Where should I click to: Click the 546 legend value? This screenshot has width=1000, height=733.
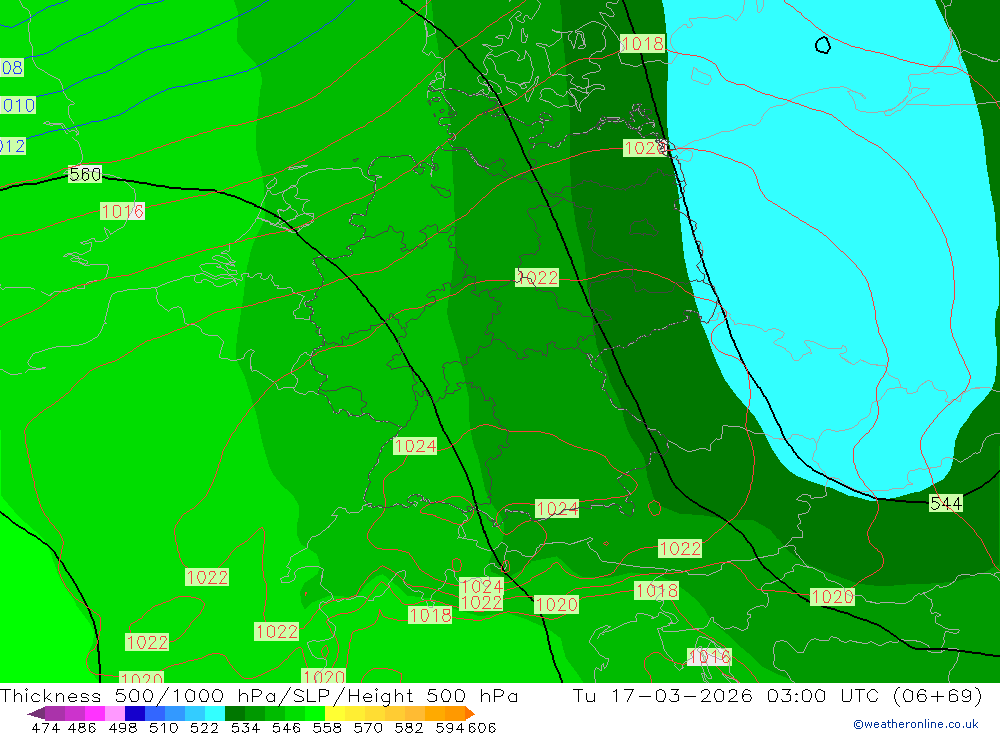(286, 727)
